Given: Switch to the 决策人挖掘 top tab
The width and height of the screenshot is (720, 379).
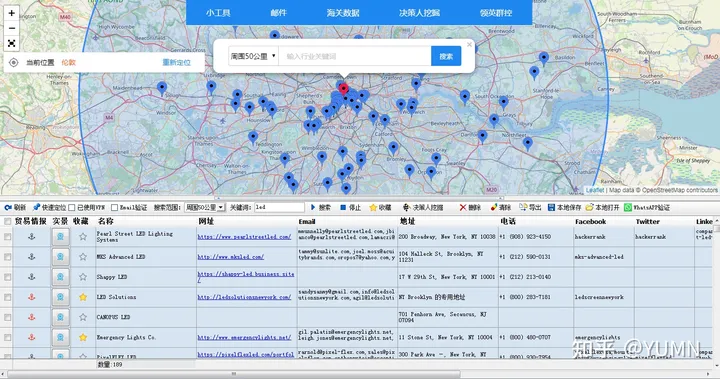Looking at the screenshot, I should tap(419, 13).
